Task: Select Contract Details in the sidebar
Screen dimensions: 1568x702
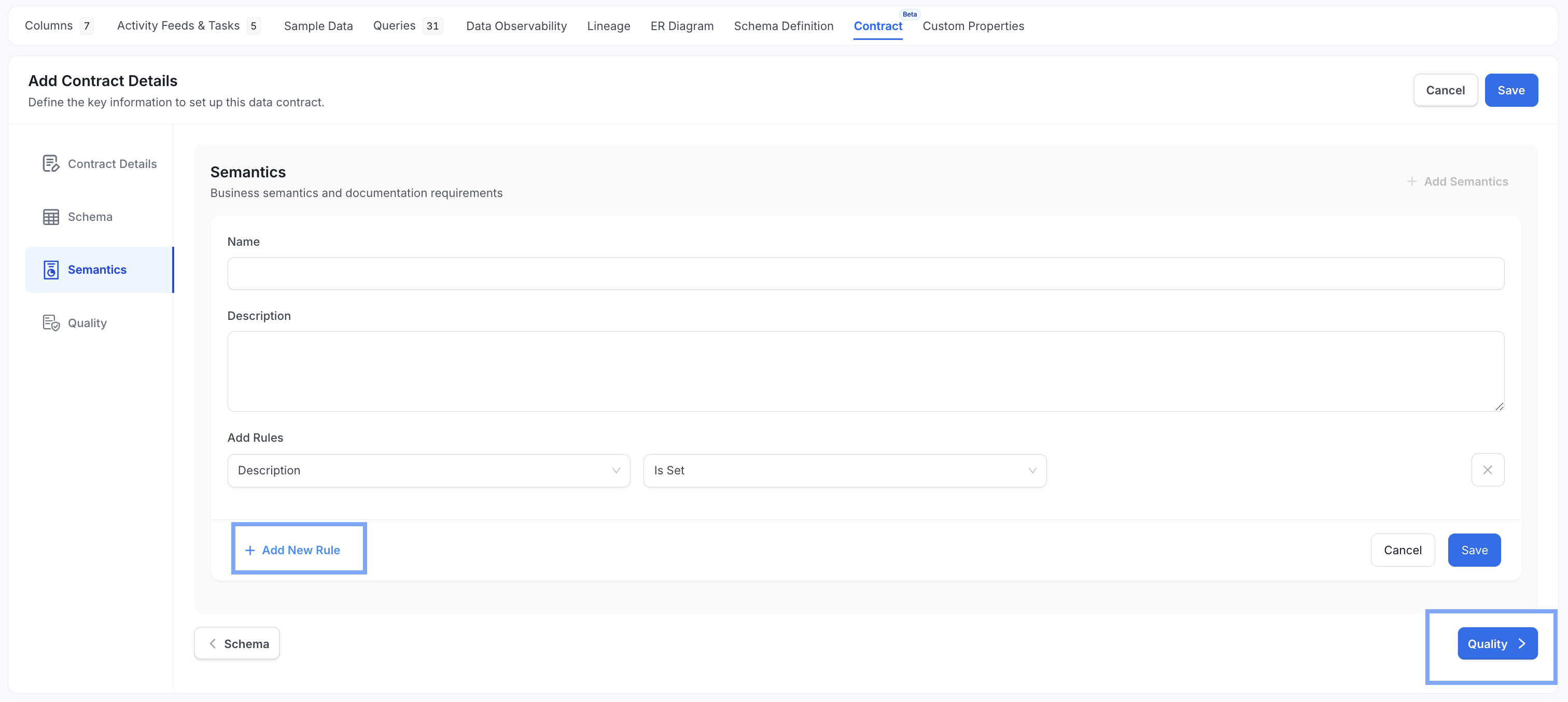Action: pos(99,164)
